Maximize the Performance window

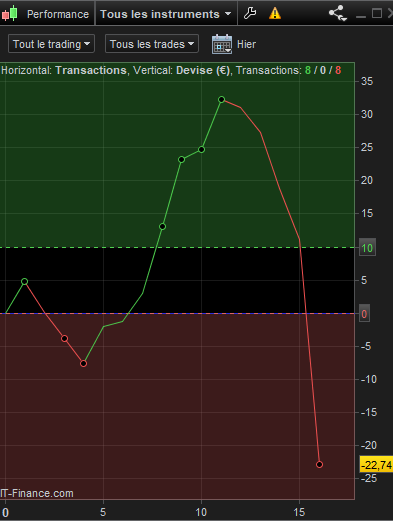377,14
